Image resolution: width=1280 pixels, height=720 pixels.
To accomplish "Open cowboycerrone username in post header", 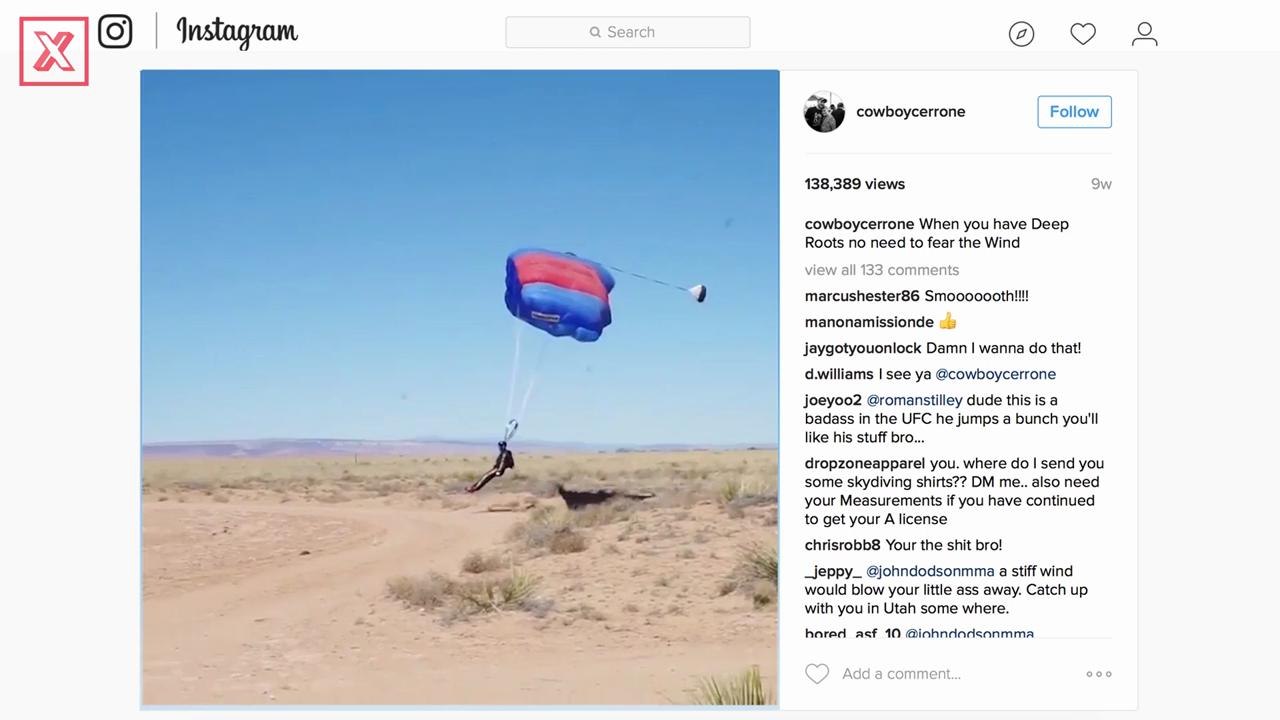I will click(910, 112).
